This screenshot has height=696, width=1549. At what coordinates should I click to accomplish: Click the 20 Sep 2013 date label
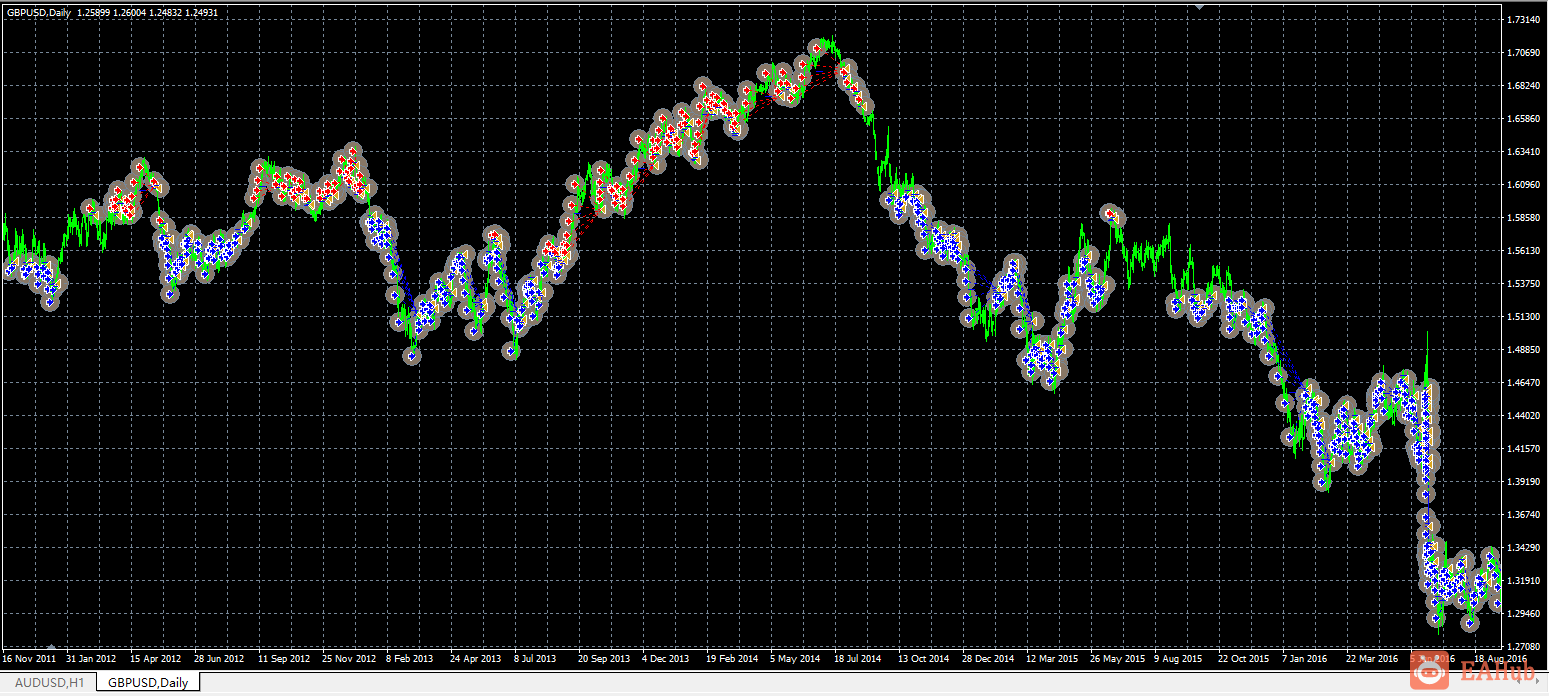click(604, 659)
